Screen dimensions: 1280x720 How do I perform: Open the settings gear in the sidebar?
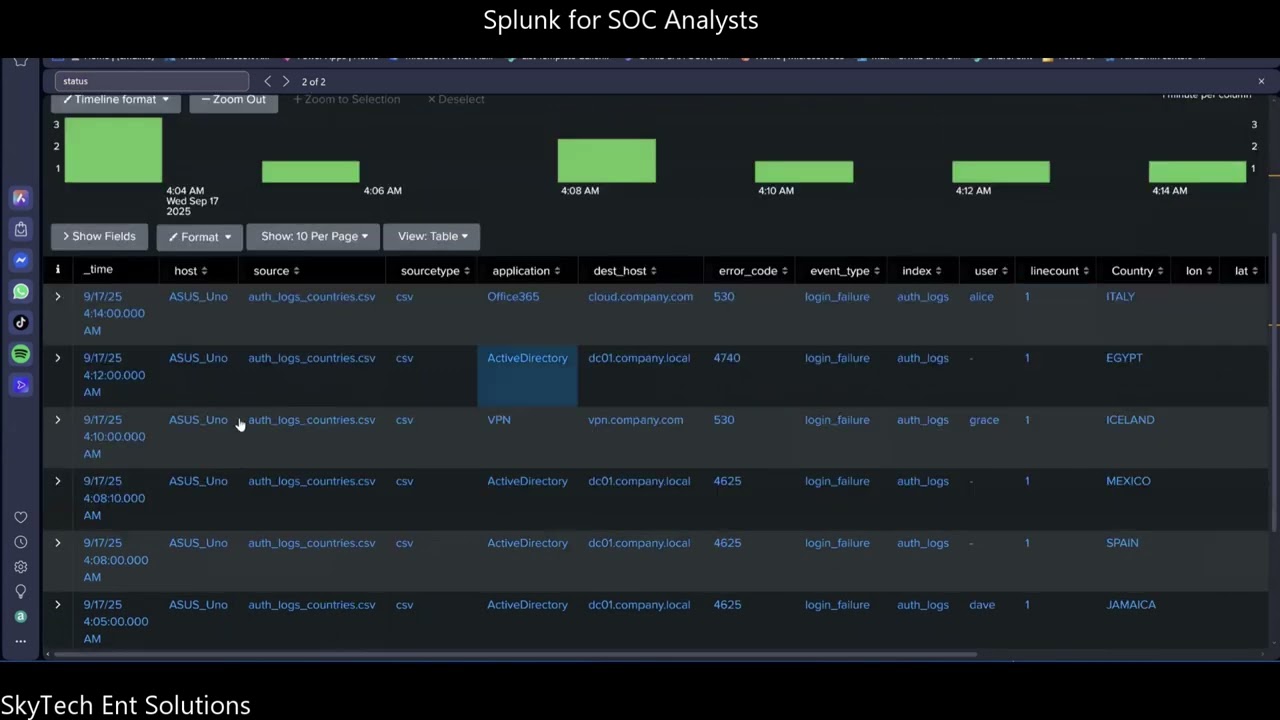pyautogui.click(x=20, y=567)
